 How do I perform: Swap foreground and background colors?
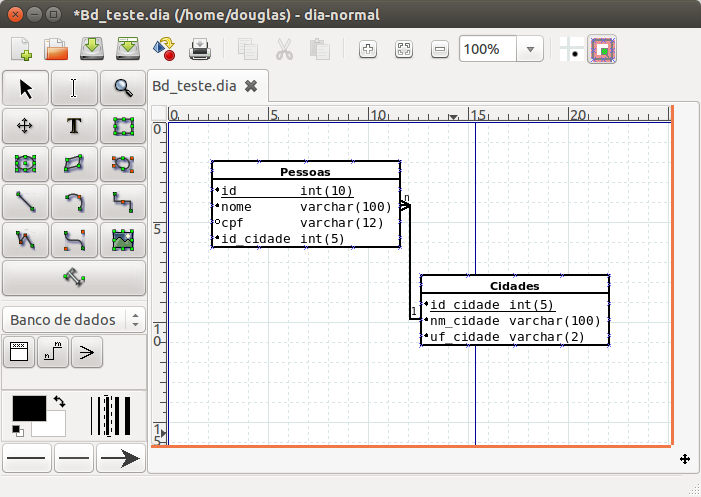pyautogui.click(x=58, y=401)
